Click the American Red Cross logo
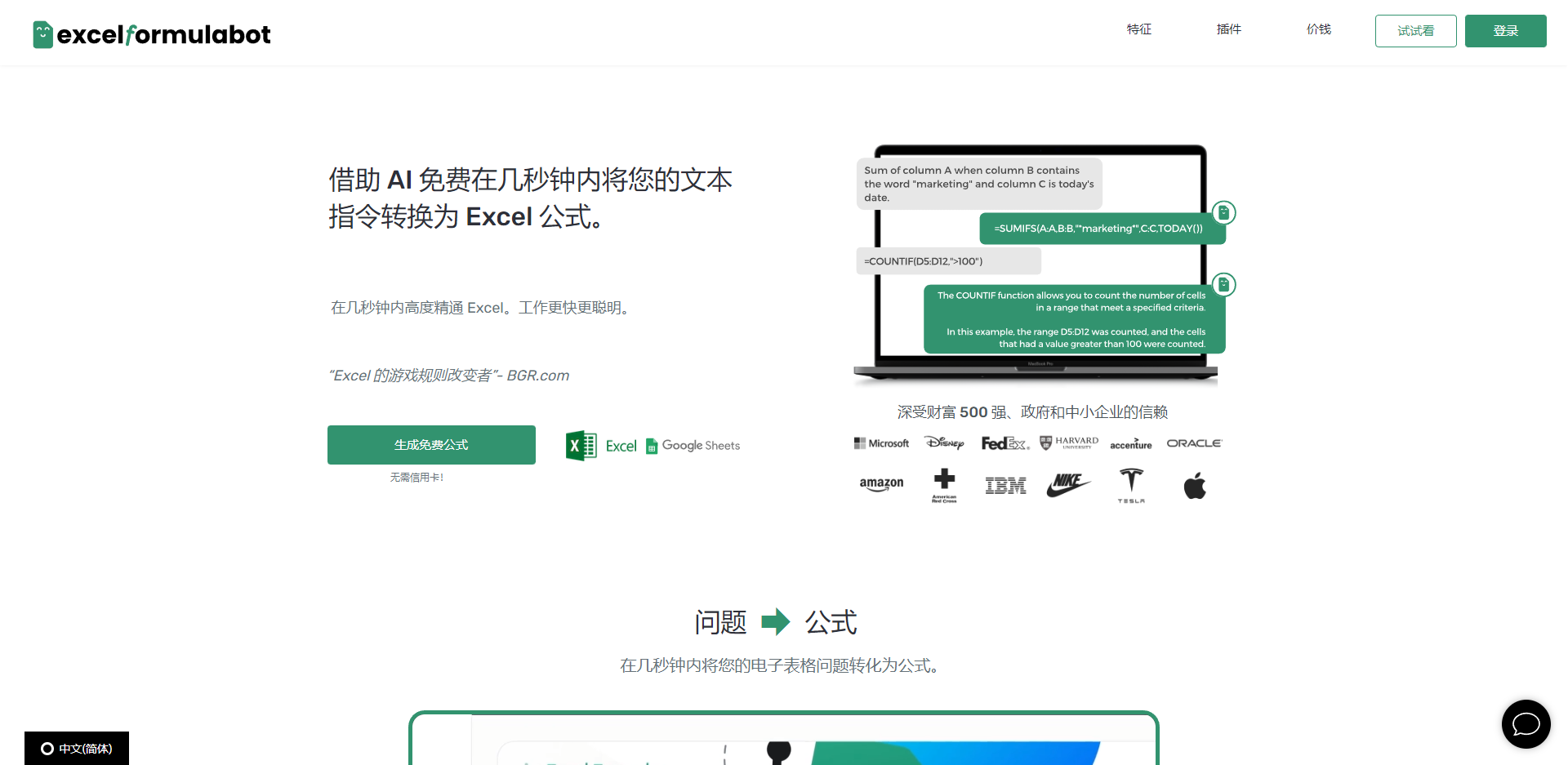 tap(944, 485)
